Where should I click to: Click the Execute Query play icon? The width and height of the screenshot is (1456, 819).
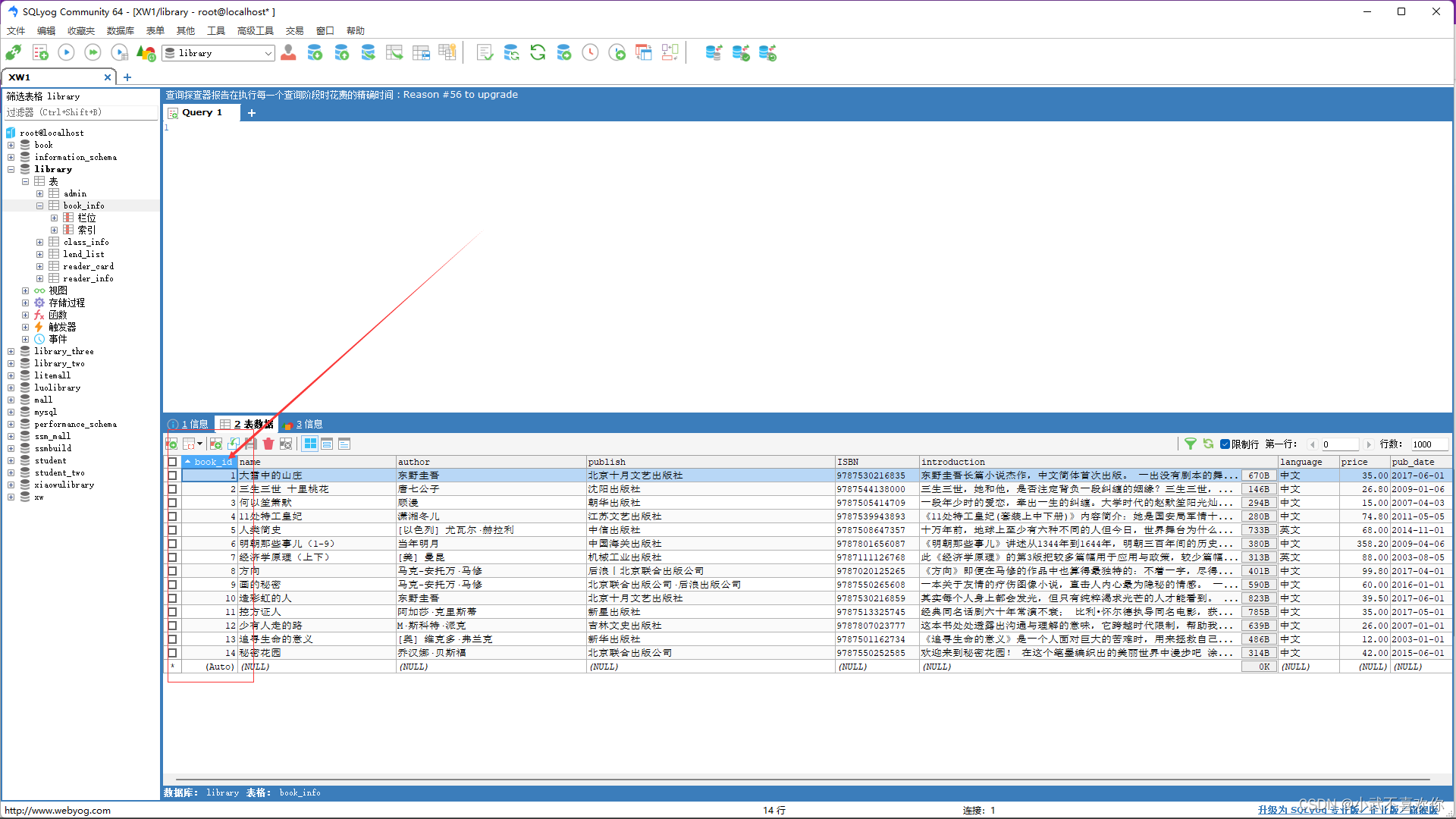[x=67, y=53]
